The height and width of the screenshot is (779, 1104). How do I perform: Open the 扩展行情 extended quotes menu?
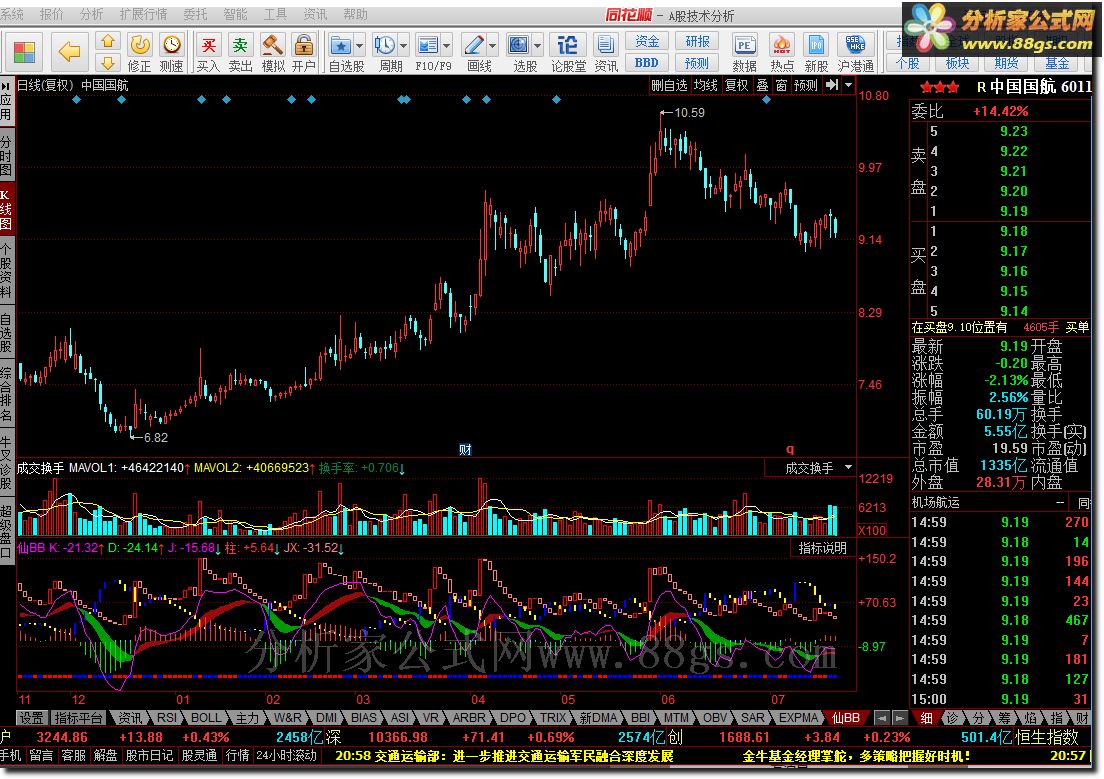144,14
